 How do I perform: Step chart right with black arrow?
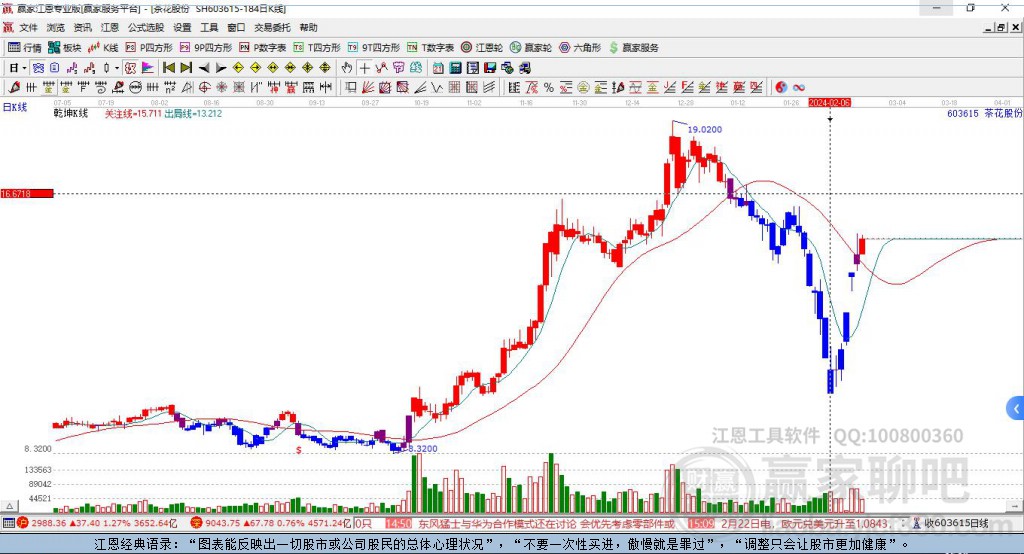tap(221, 68)
